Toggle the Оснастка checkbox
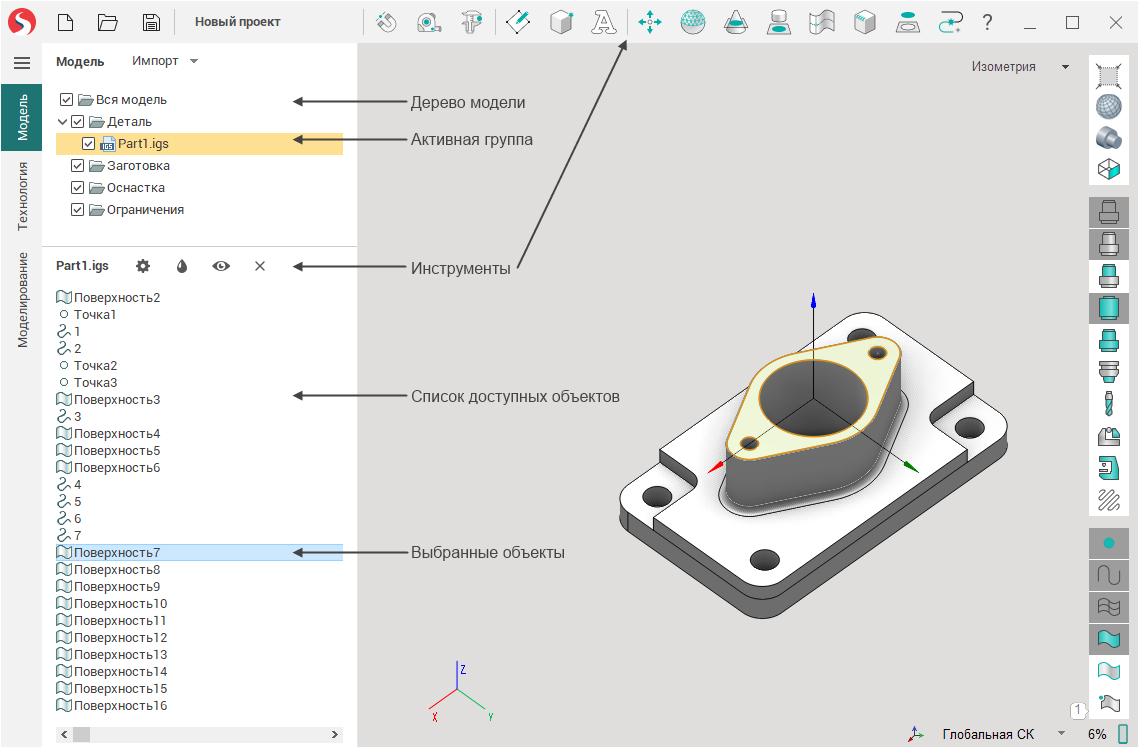The width and height of the screenshot is (1139, 748). [78, 188]
